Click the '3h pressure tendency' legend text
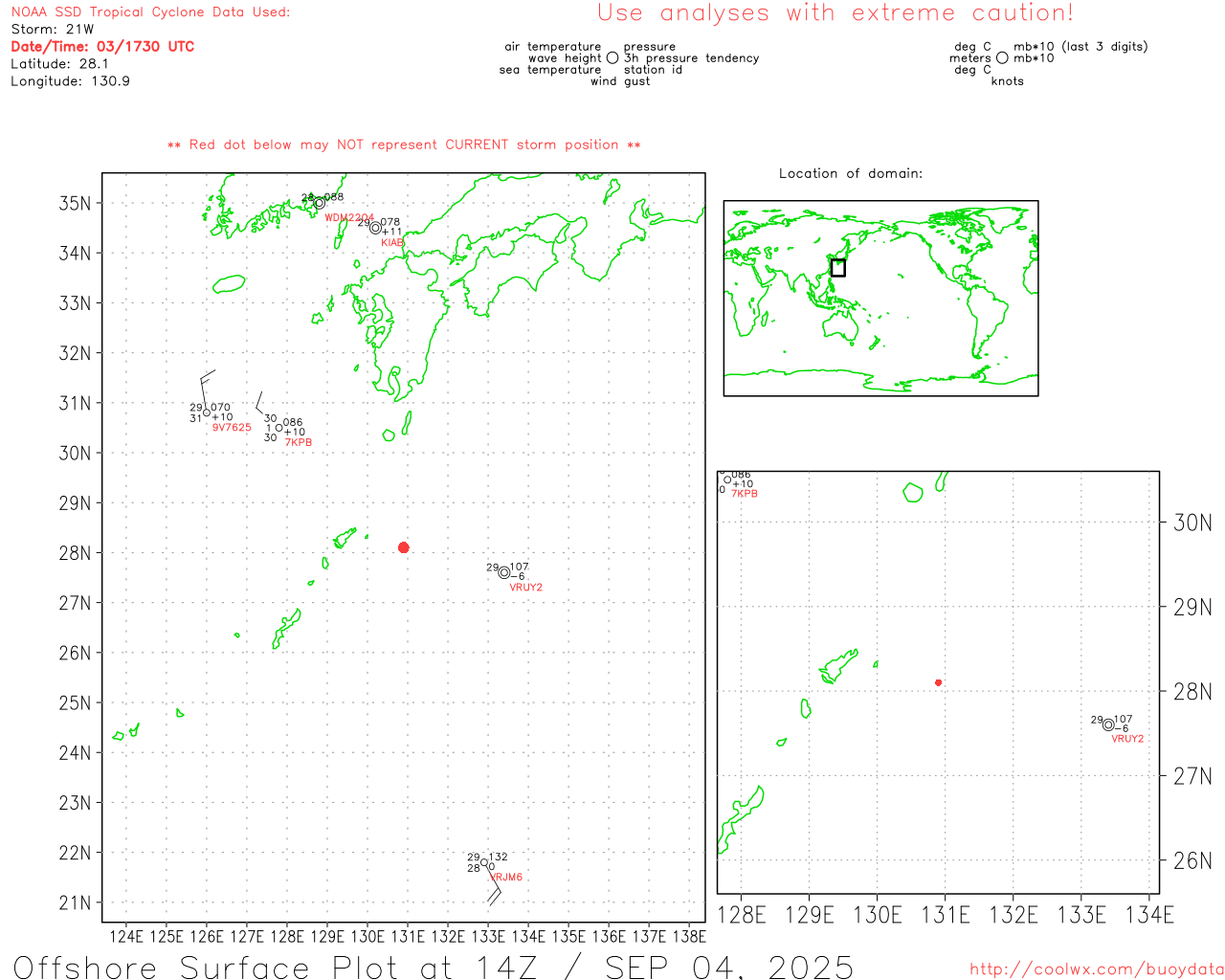 [x=692, y=58]
